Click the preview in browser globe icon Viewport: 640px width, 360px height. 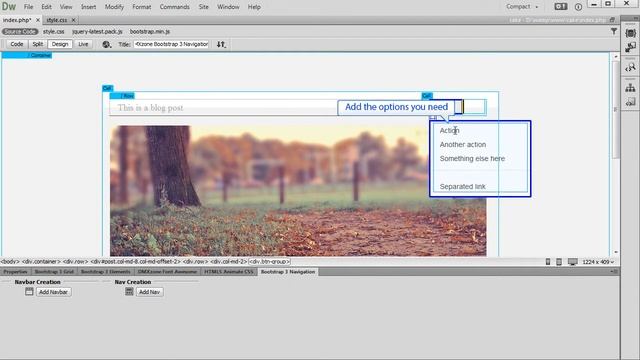107,44
